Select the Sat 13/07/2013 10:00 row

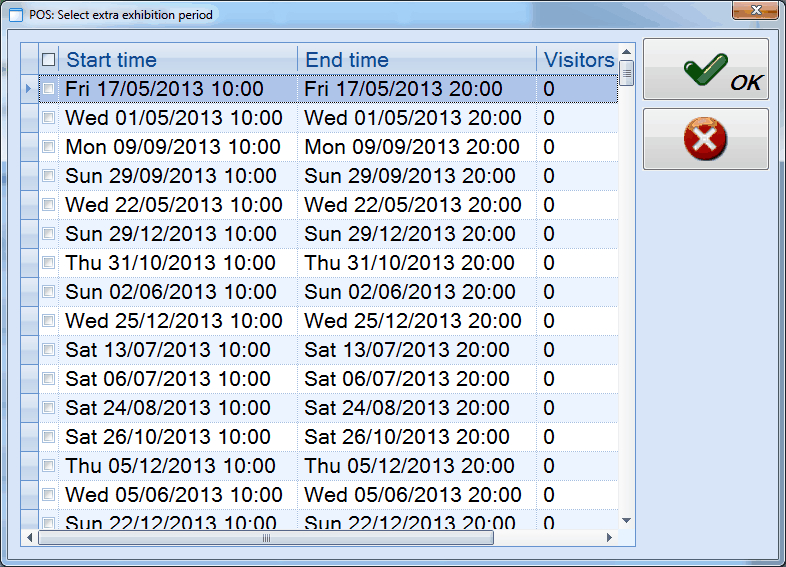pyautogui.click(x=168, y=350)
